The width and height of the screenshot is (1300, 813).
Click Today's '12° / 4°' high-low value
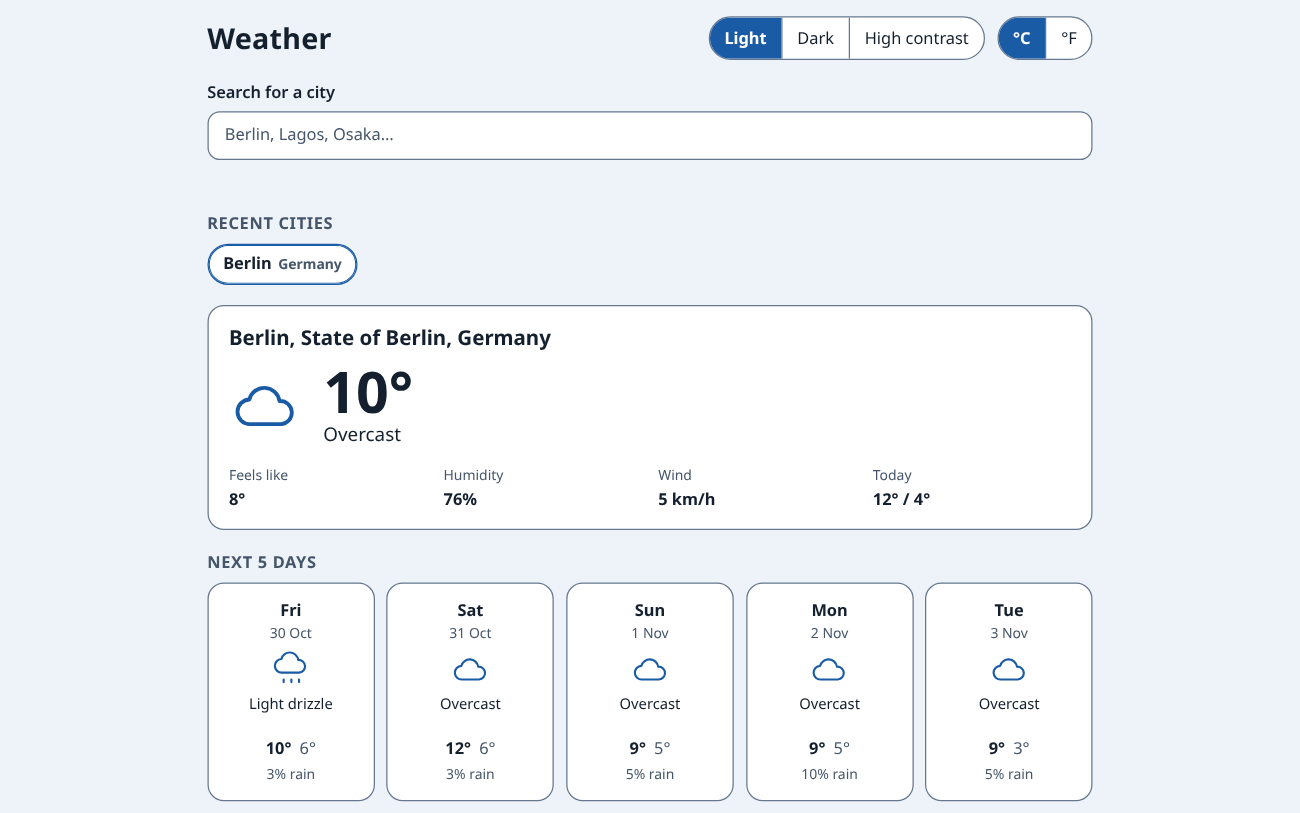click(x=901, y=499)
